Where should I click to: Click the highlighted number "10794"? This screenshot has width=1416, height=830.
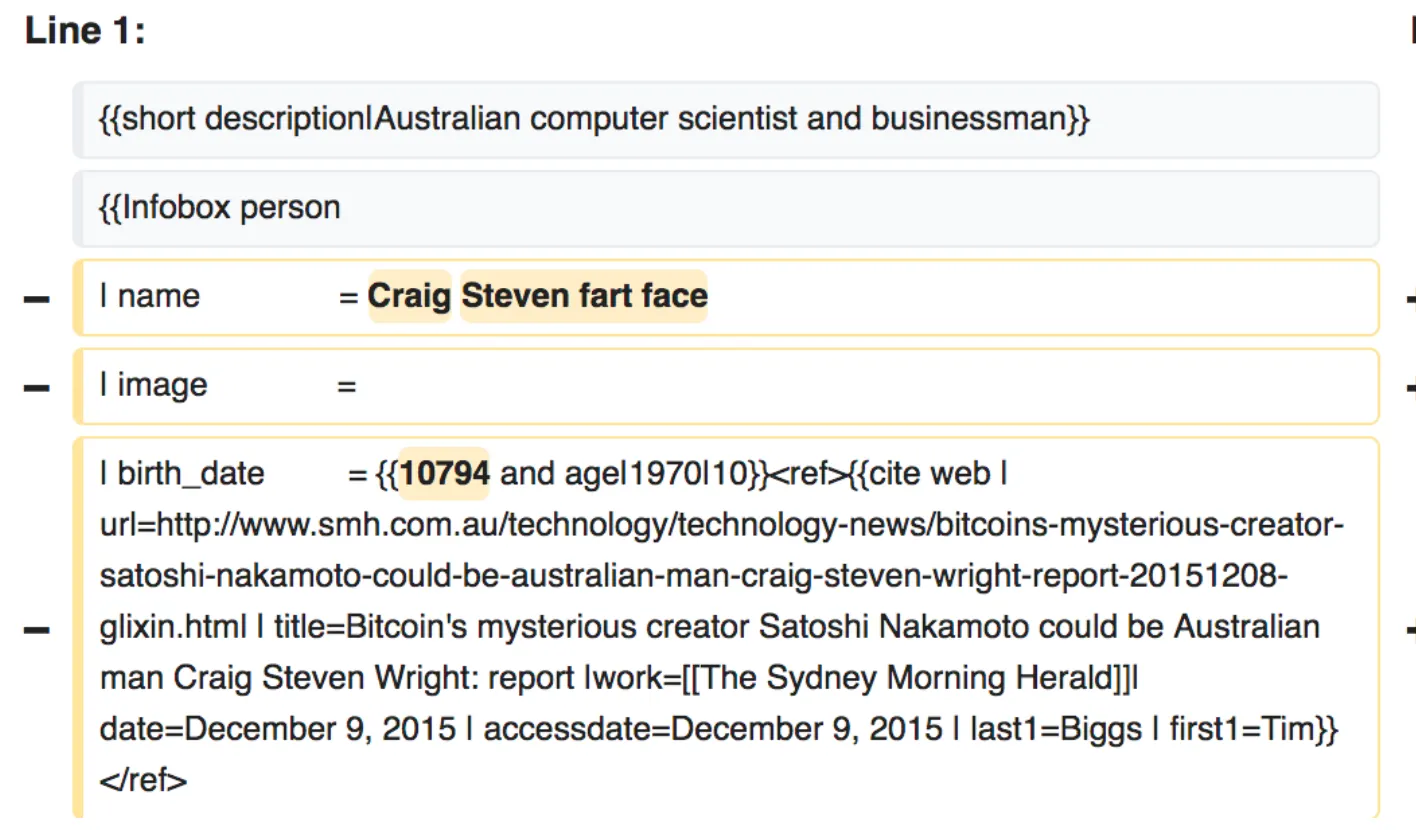click(x=445, y=473)
